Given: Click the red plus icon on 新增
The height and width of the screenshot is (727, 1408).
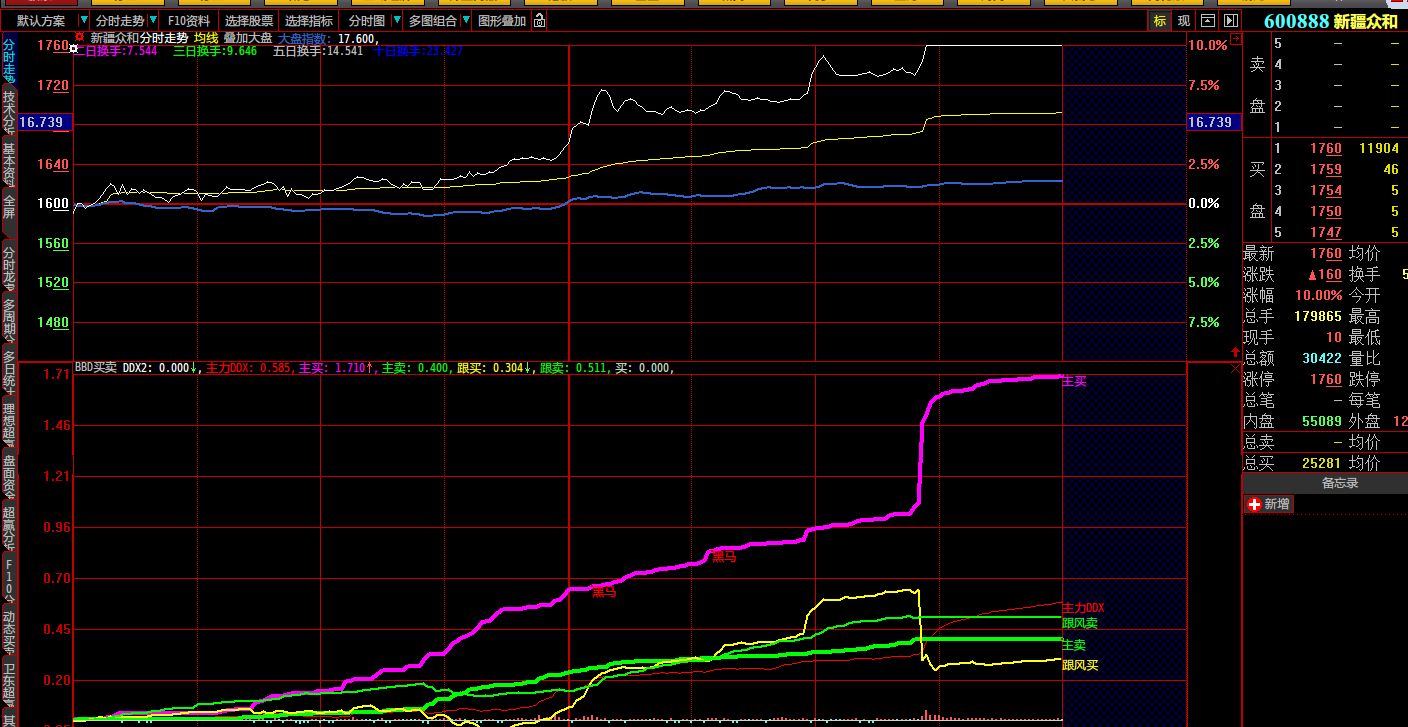Looking at the screenshot, I should (1255, 505).
